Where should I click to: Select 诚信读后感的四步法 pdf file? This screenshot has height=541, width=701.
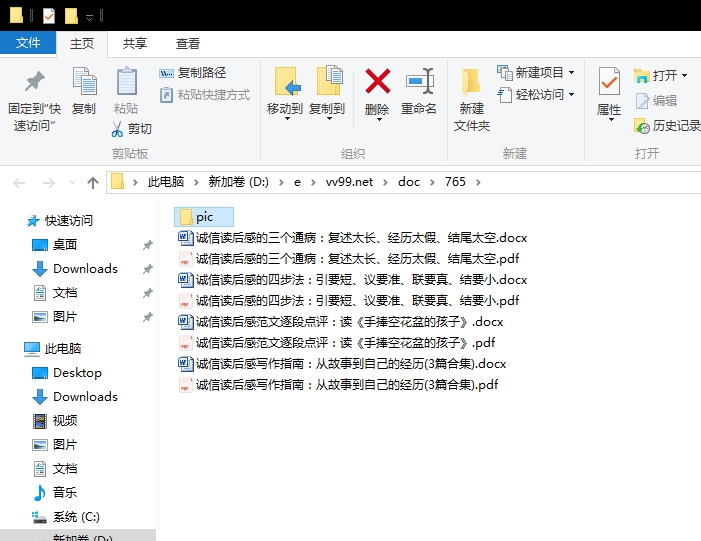(x=349, y=300)
